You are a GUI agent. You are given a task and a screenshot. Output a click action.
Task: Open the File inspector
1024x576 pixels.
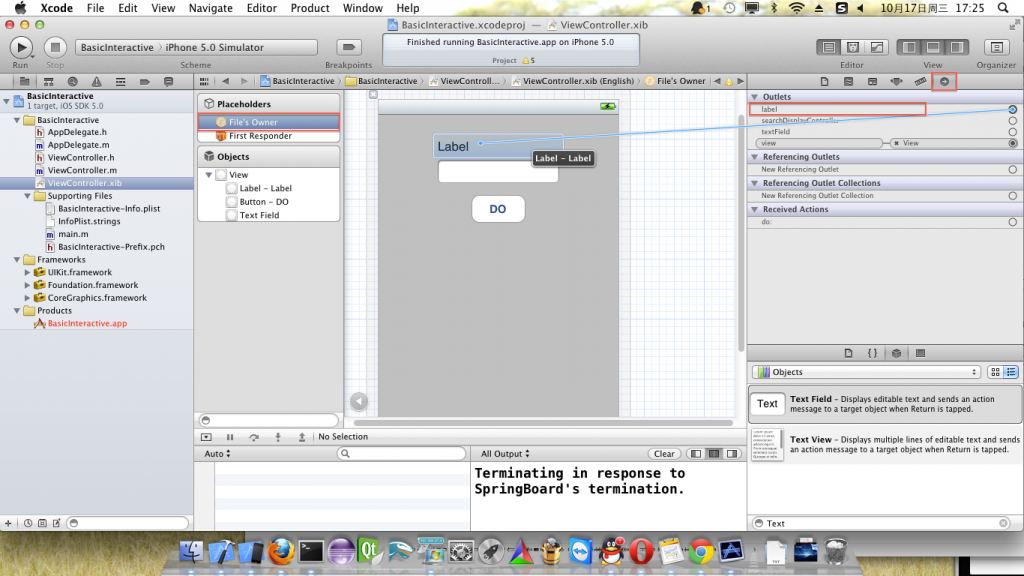point(824,82)
